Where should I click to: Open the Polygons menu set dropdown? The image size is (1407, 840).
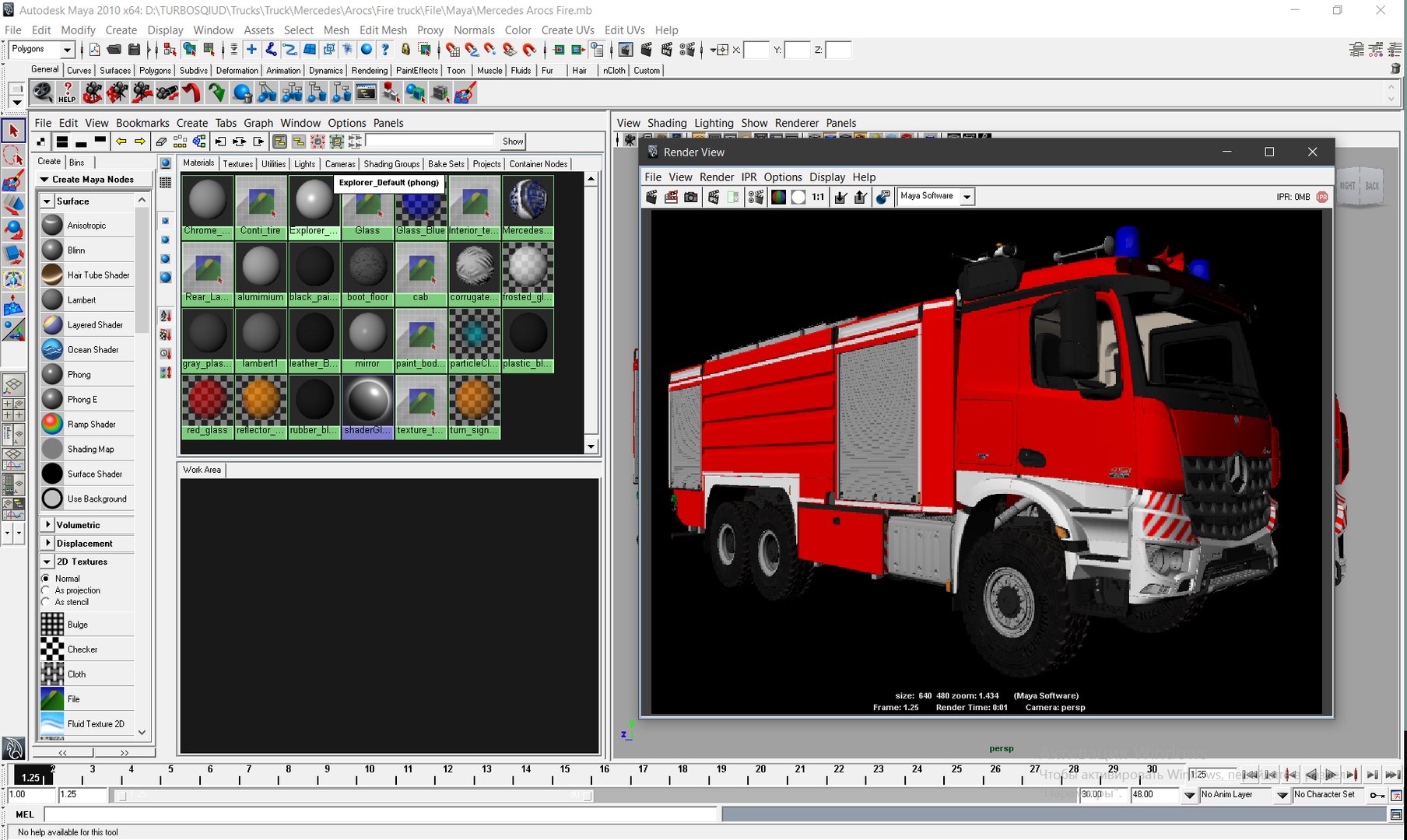(x=67, y=50)
